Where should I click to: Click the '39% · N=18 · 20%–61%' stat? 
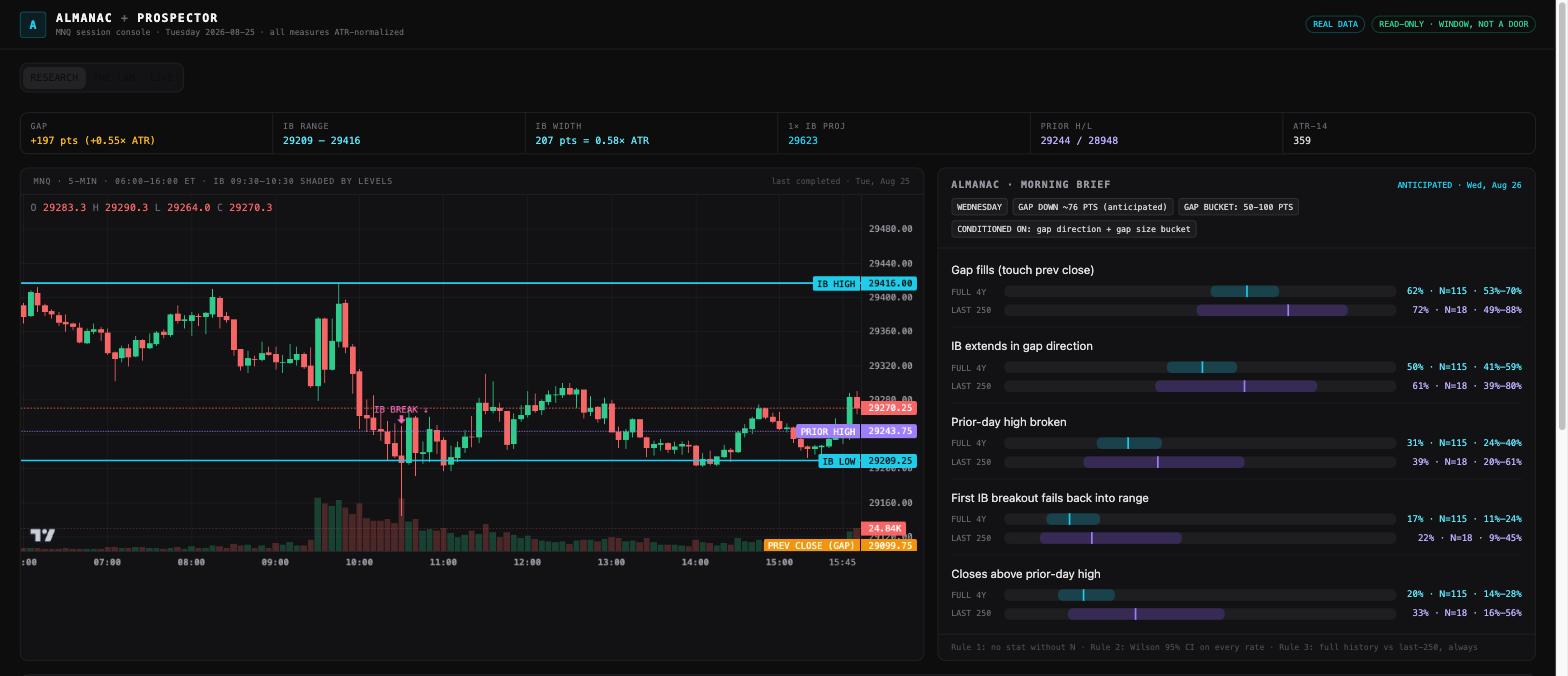(1467, 462)
